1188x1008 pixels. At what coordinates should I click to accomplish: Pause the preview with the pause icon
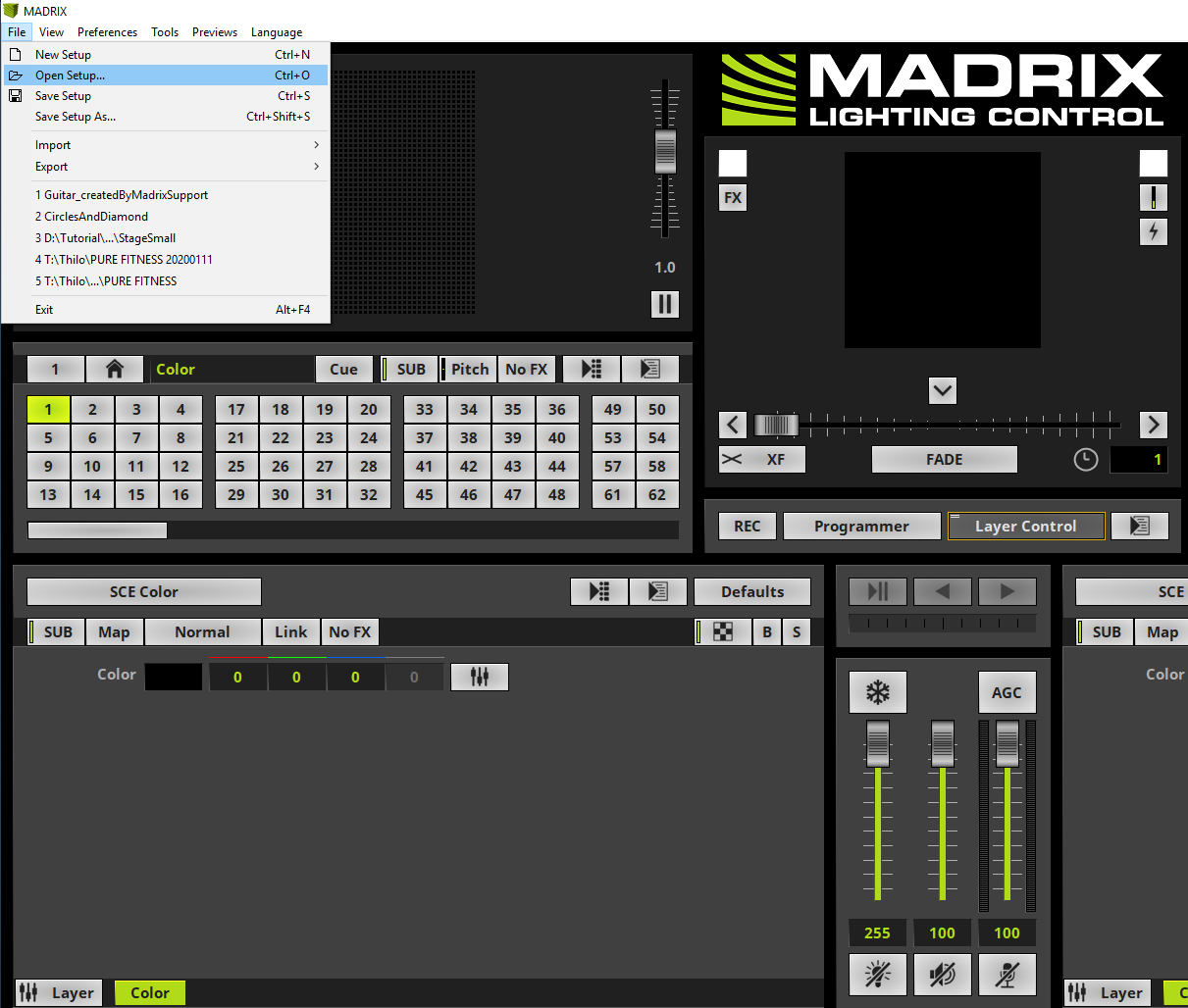tap(665, 304)
